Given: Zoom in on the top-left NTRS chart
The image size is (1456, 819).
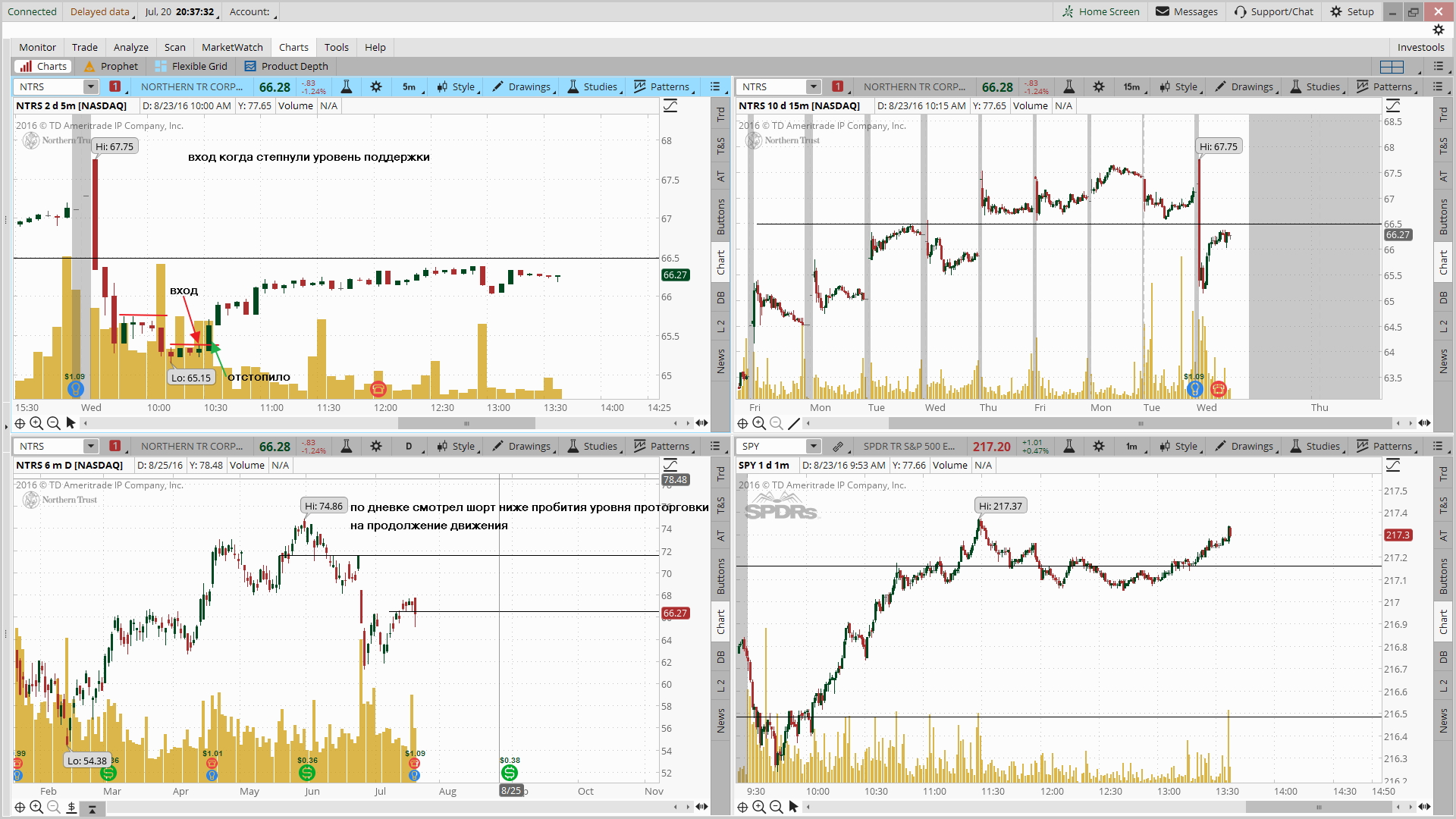Looking at the screenshot, I should 36,423.
